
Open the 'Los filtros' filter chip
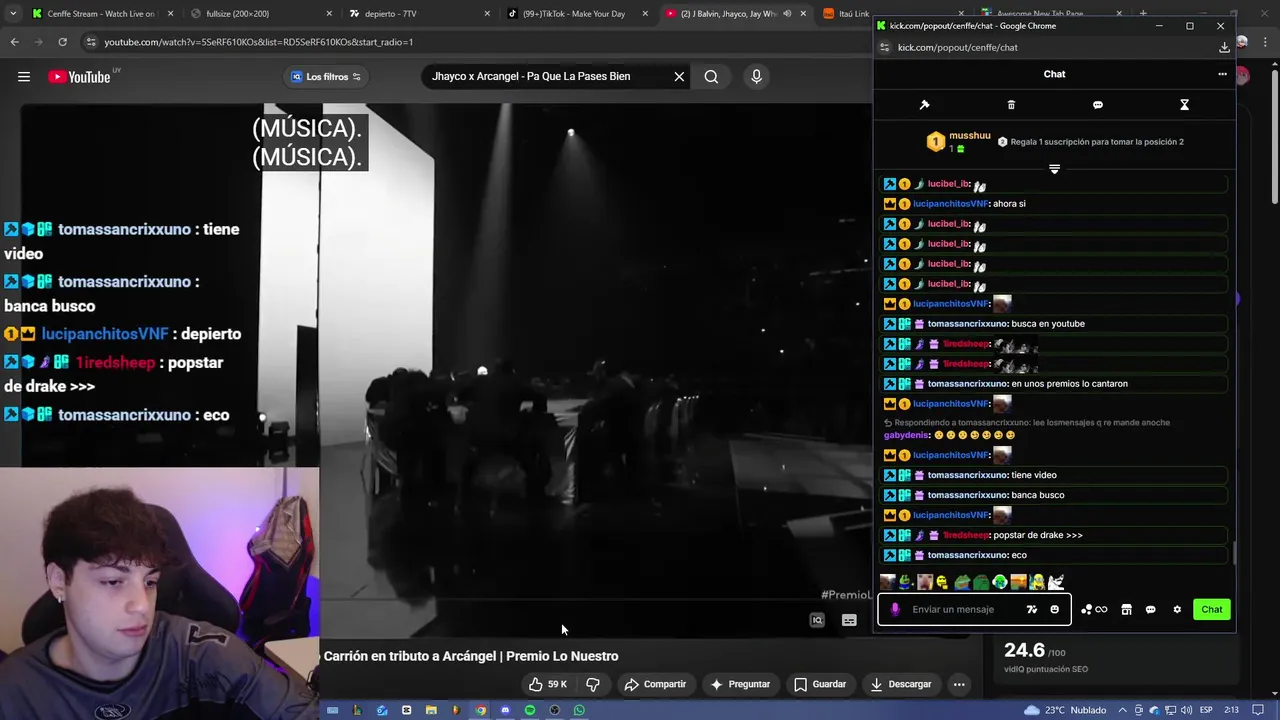tap(327, 77)
